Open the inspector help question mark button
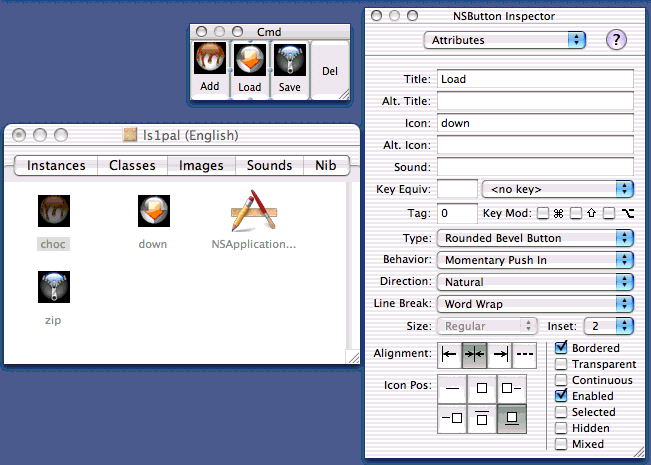This screenshot has height=465, width=651. click(617, 40)
